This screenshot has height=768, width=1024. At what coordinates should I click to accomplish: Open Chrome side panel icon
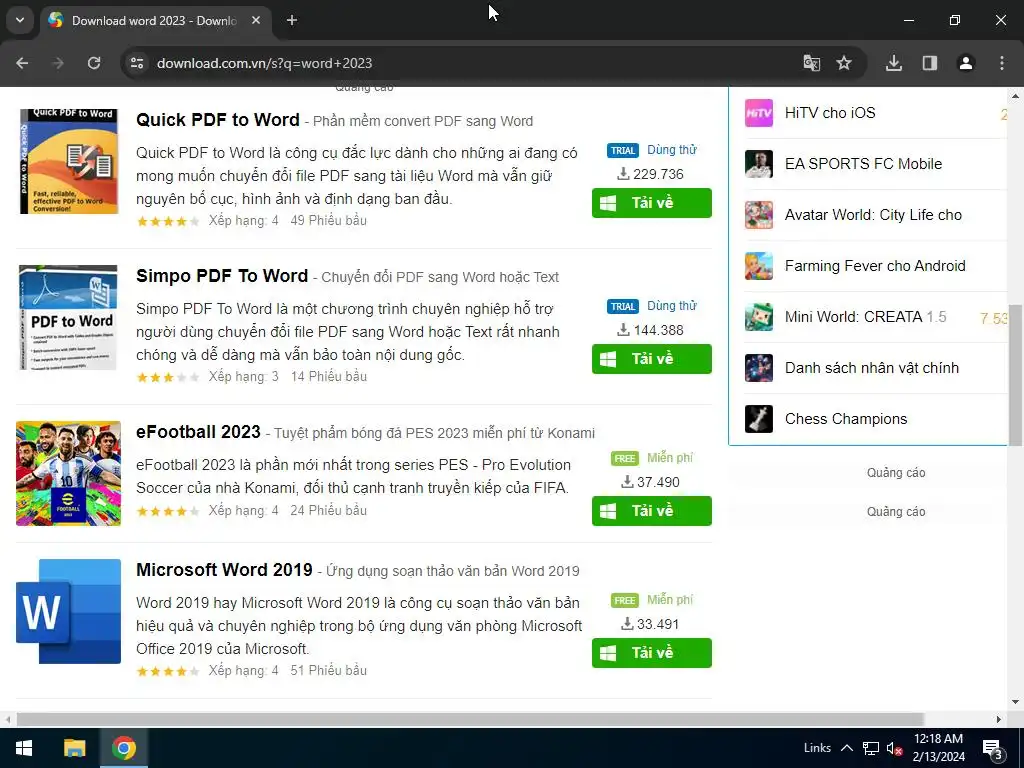929,63
